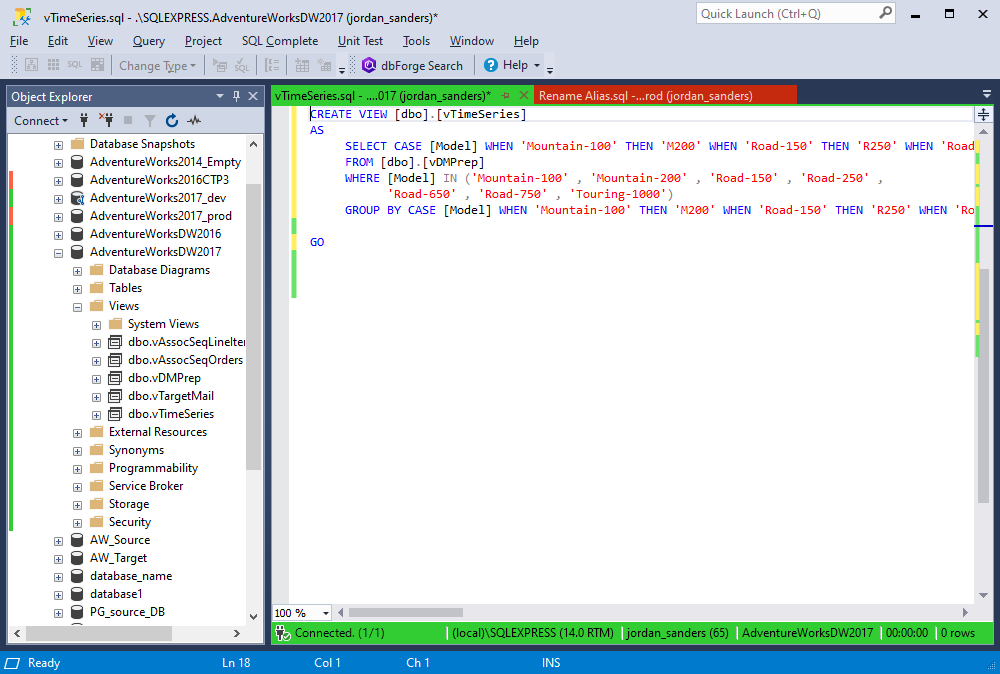Image resolution: width=1000 pixels, height=674 pixels.
Task: Open the active documents list dropdown arrow
Action: [x=987, y=94]
